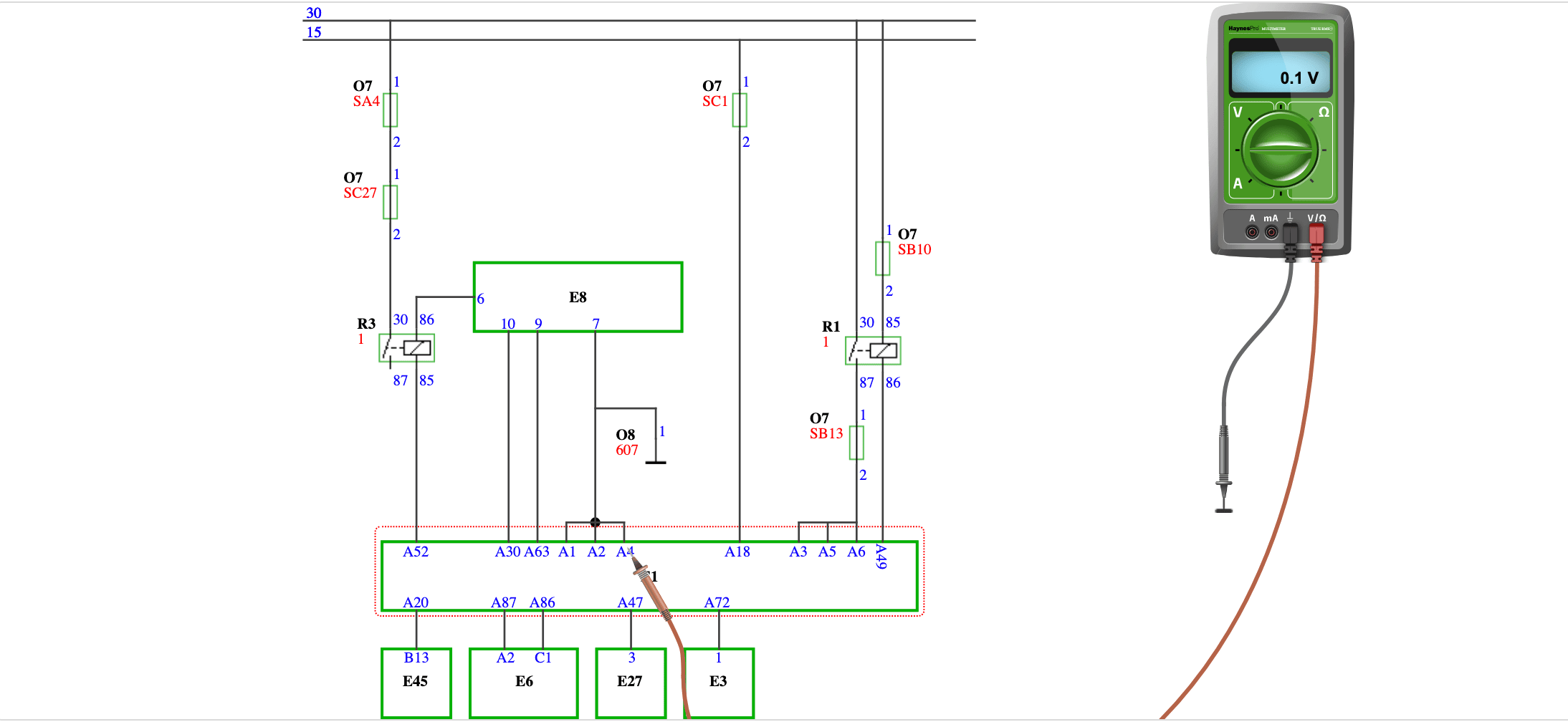Open the E45 component box

[416, 682]
